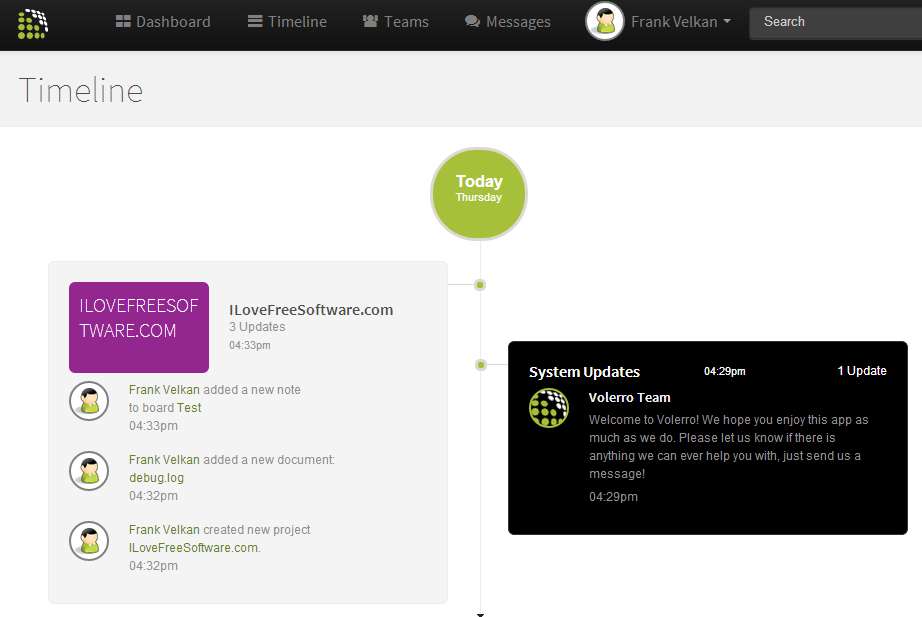Click the Volerro logo in the navbar
The image size is (922, 617).
[32, 24]
